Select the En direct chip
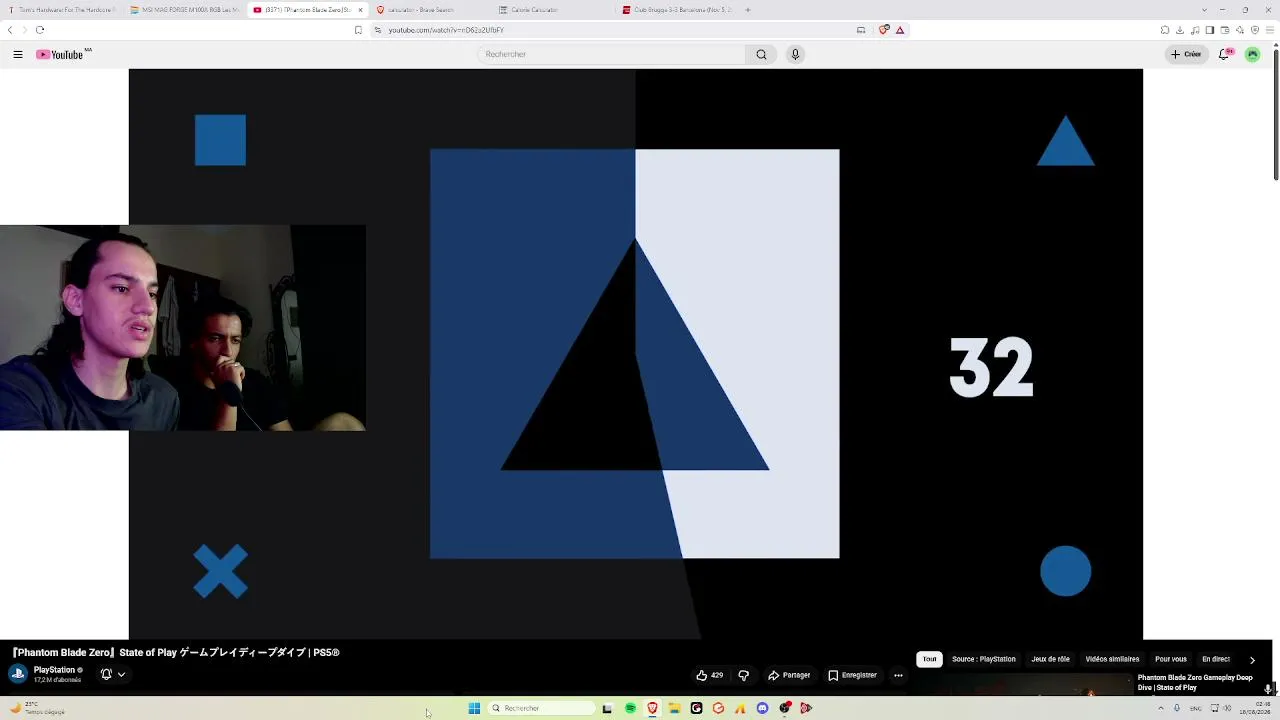 [1216, 659]
